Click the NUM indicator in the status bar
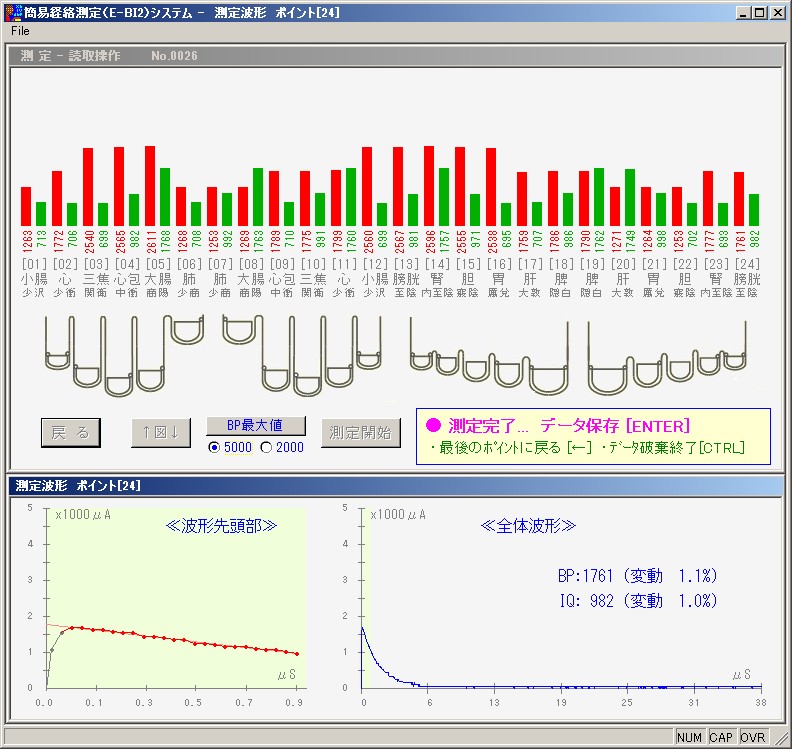This screenshot has width=792, height=749. click(689, 737)
